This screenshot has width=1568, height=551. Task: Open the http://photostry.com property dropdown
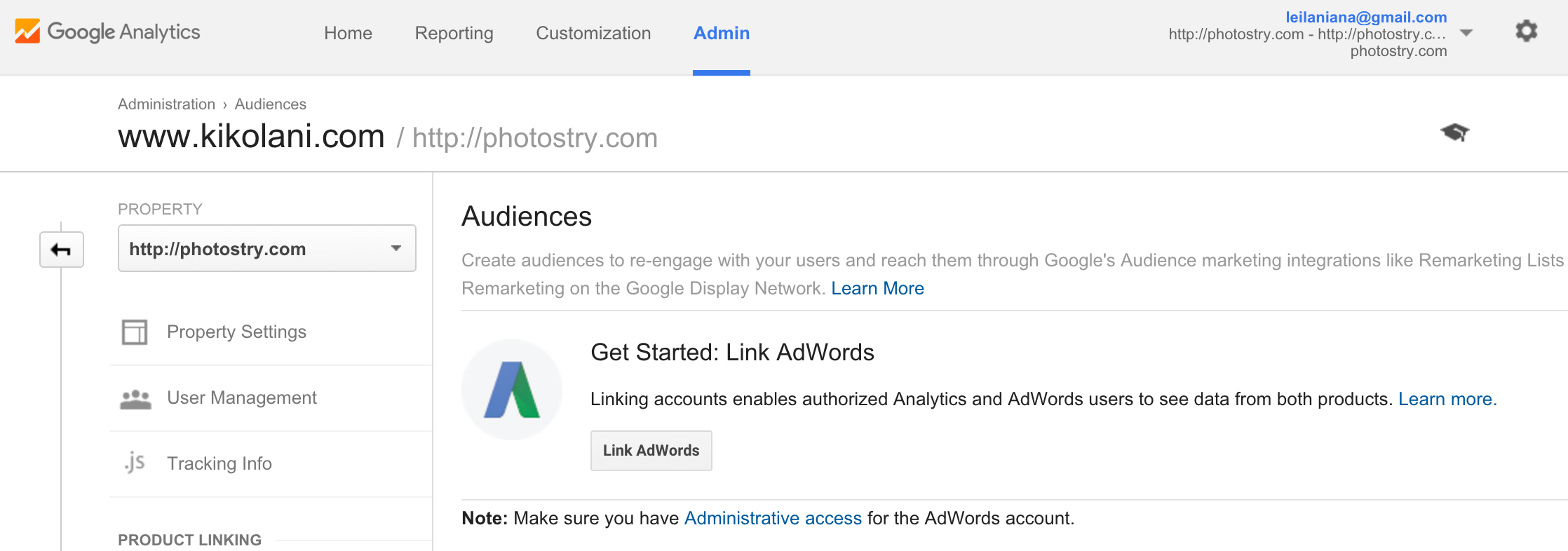(x=266, y=248)
